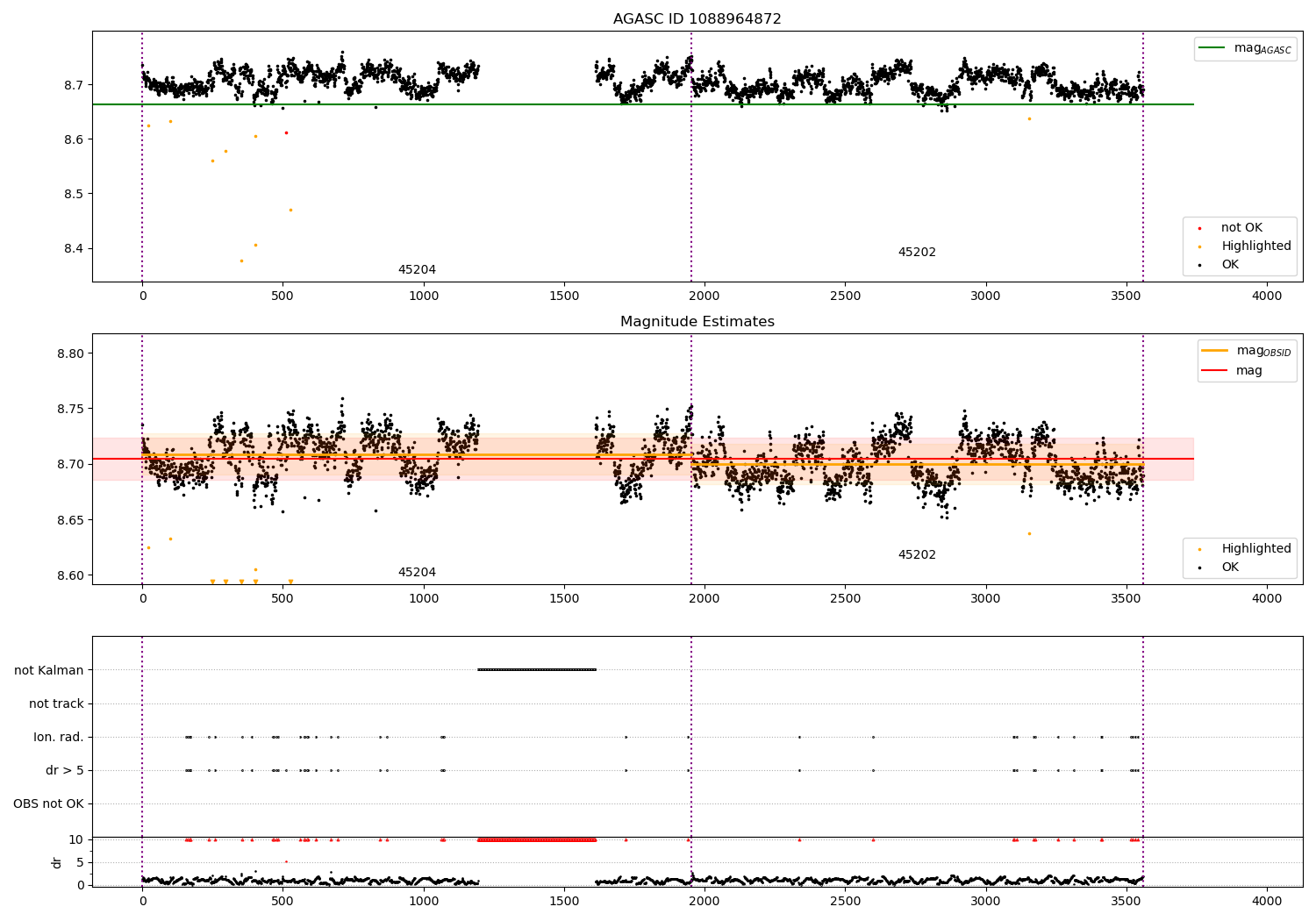Click the '45202' label in the middle plot
1316x921 pixels.
pos(917,555)
